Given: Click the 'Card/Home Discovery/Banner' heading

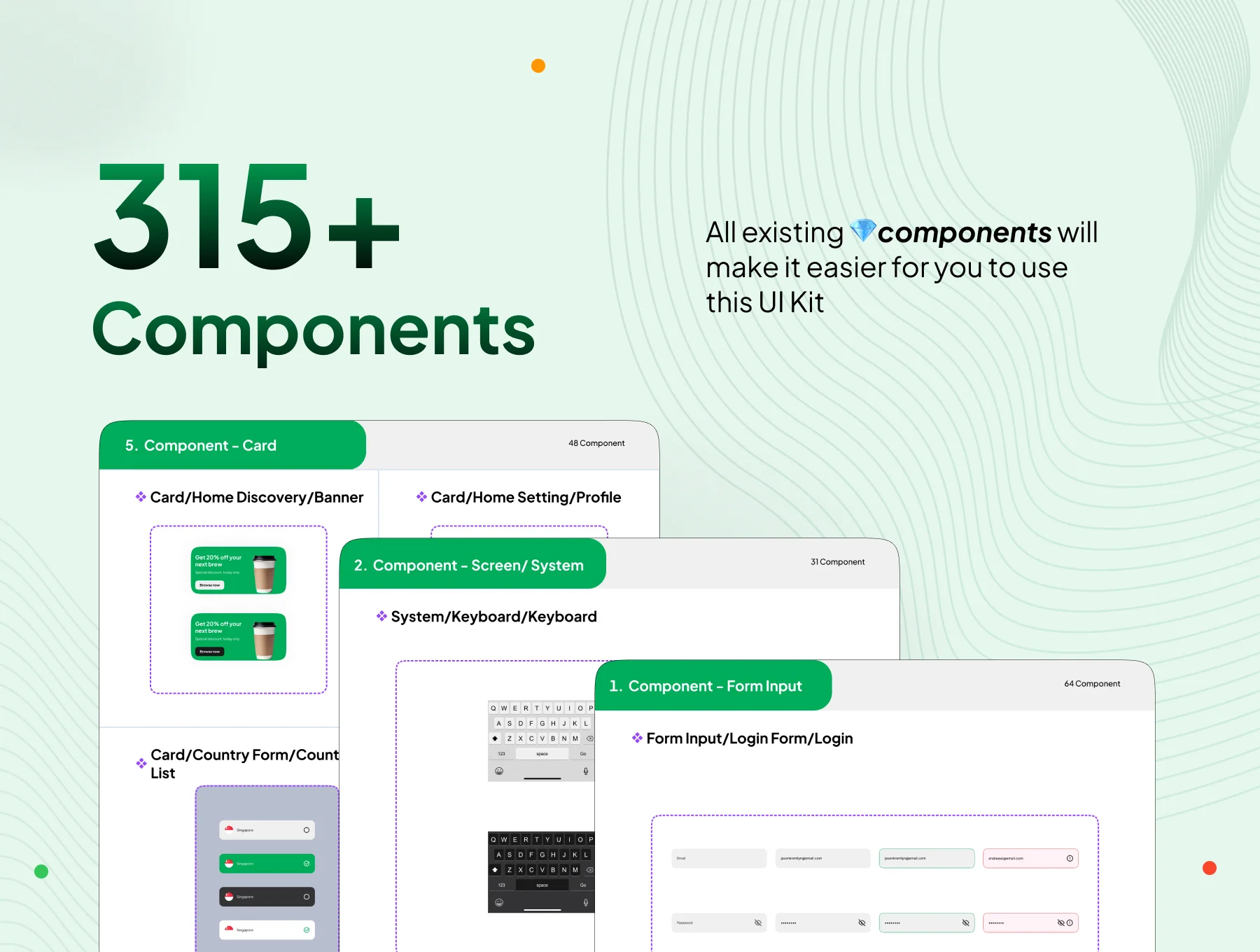Looking at the screenshot, I should 257,497.
